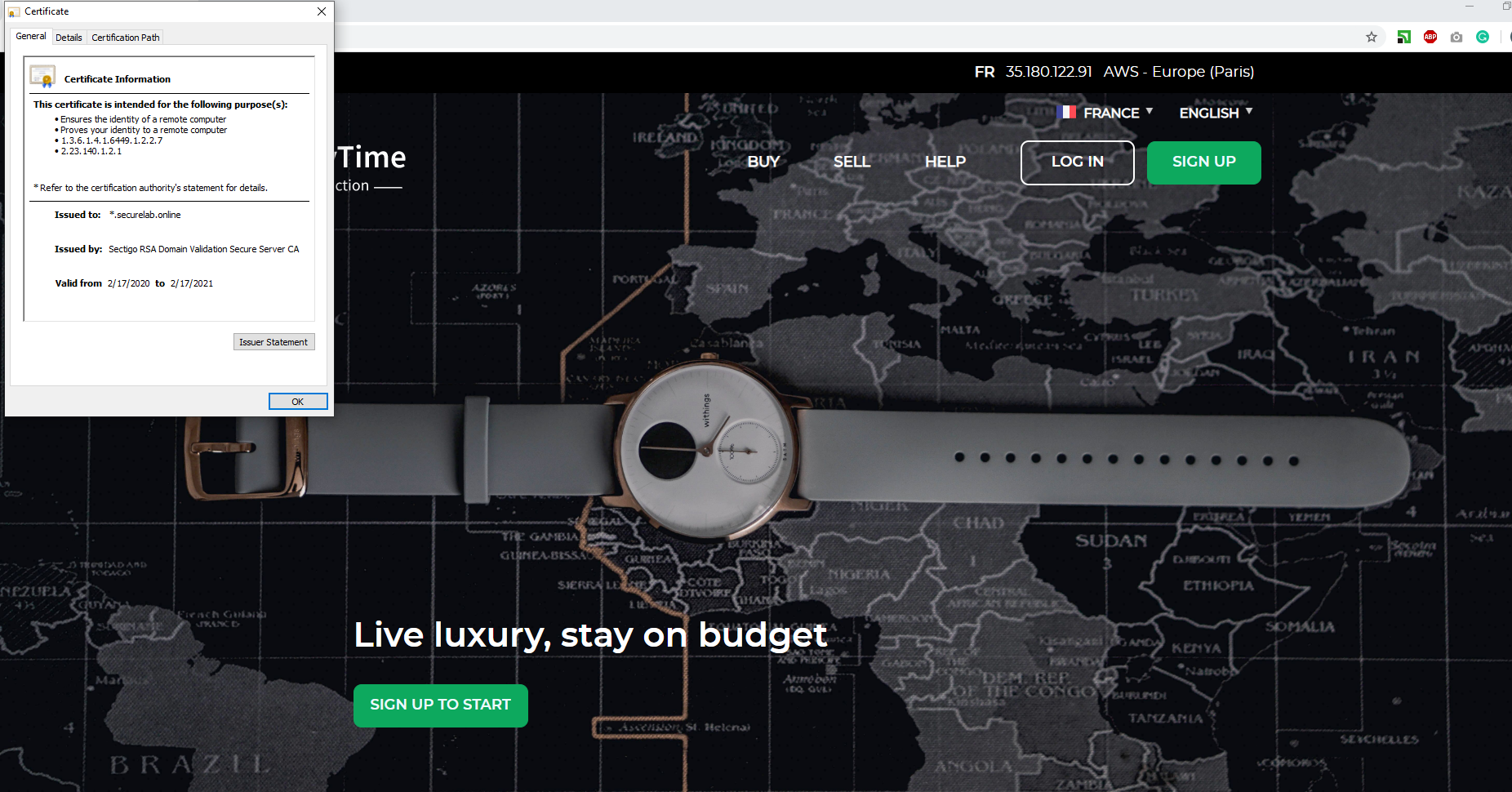Click the French flag icon
1512x792 pixels.
tap(1066, 112)
